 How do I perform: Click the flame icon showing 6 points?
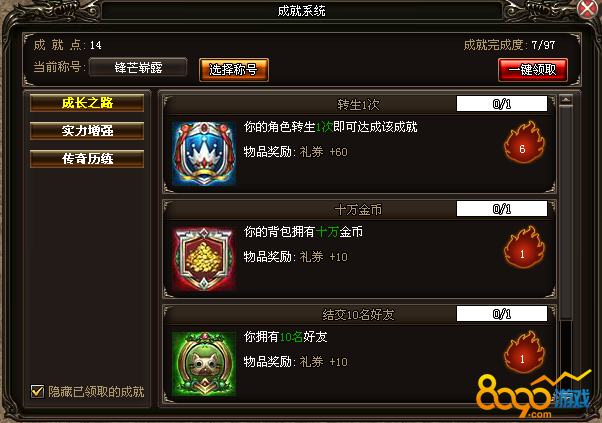tap(524, 142)
